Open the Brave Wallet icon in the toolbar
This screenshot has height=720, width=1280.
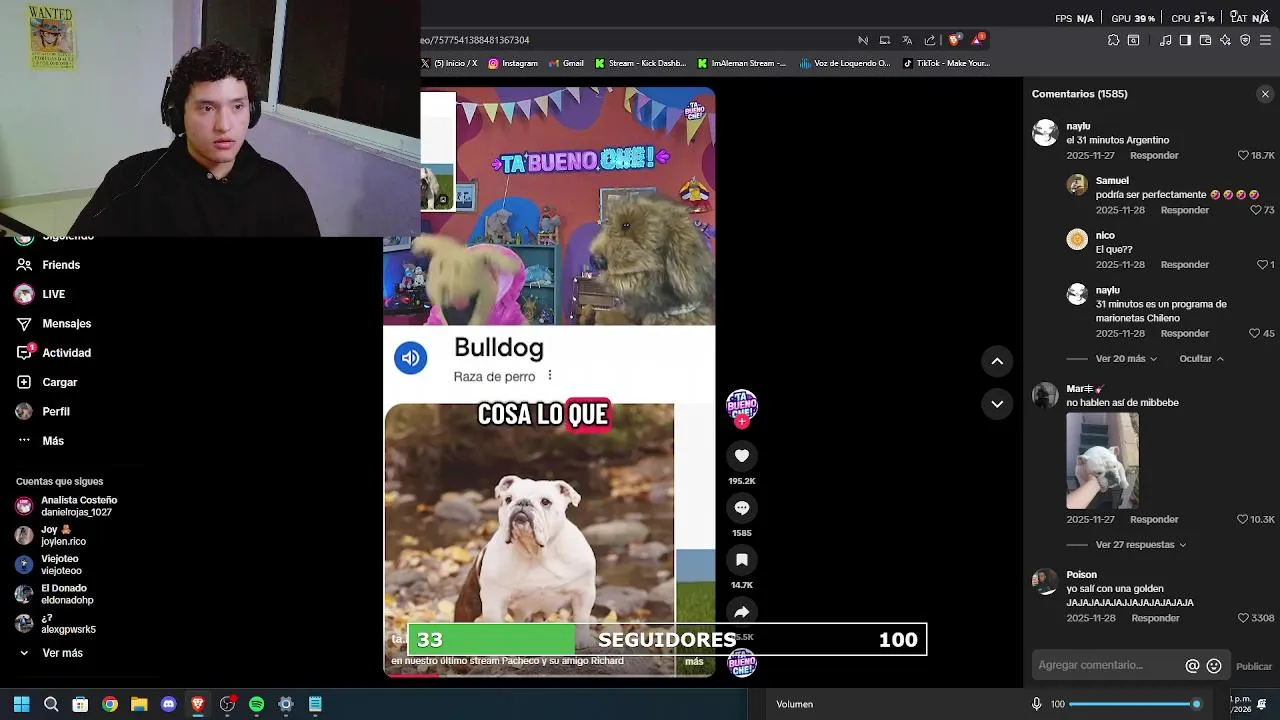[1205, 40]
